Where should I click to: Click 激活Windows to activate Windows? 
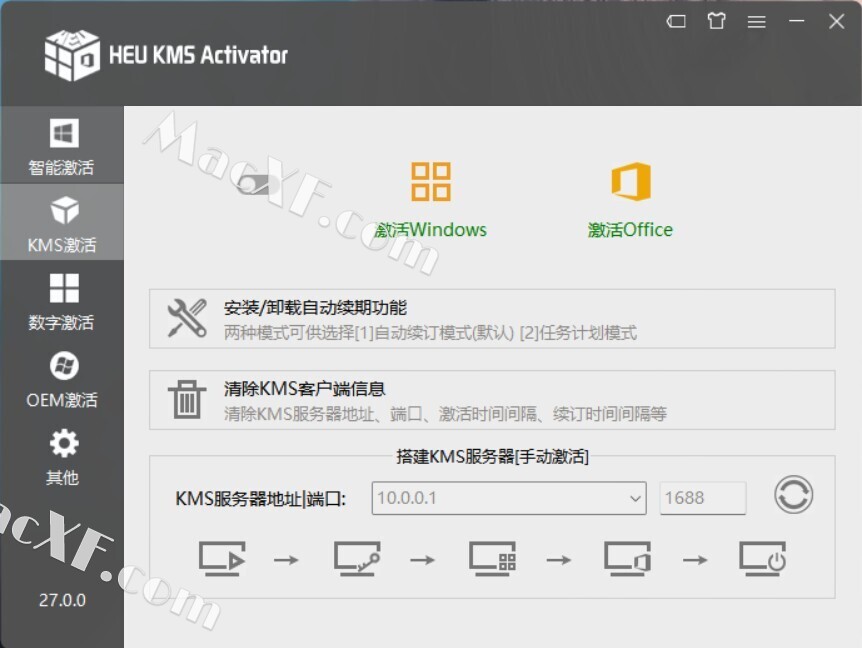coord(429,196)
